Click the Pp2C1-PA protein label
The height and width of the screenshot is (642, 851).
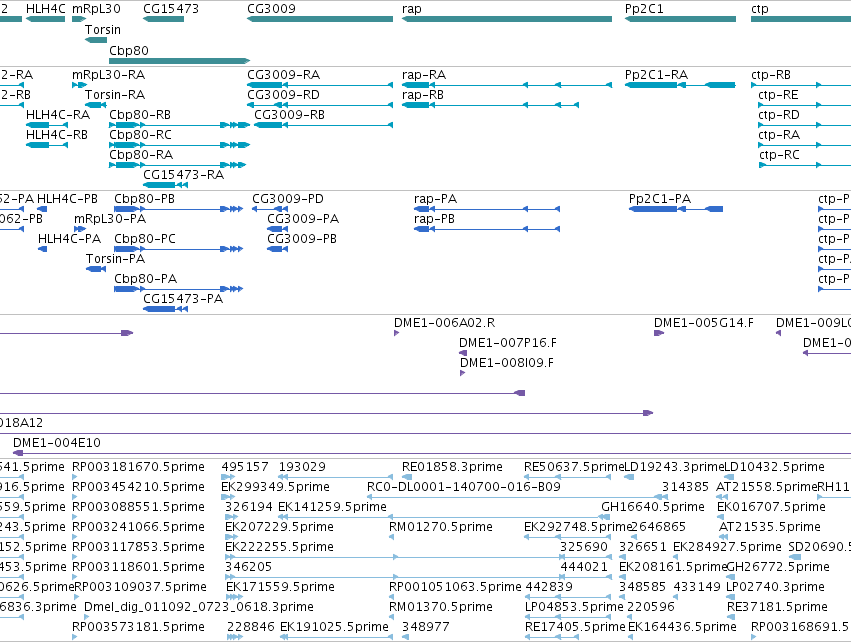(x=660, y=199)
